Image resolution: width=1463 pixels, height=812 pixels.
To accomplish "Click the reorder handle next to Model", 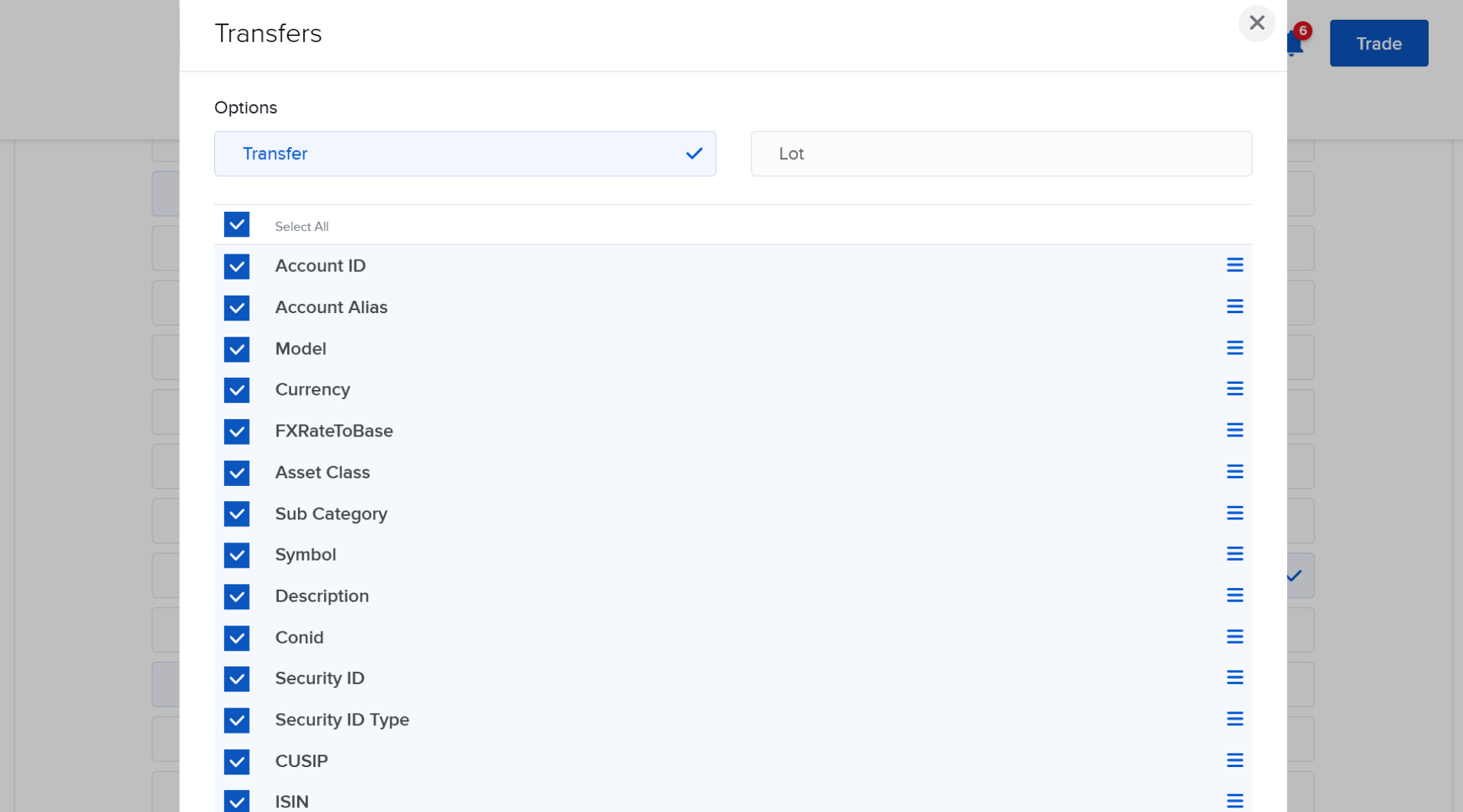I will tap(1235, 347).
